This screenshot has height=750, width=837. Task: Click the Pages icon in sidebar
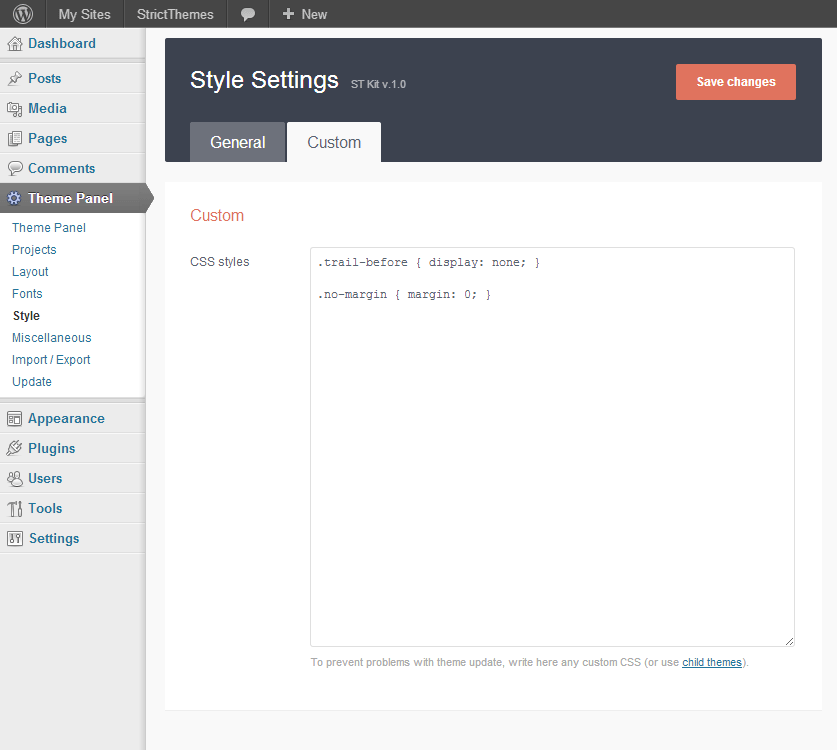15,139
